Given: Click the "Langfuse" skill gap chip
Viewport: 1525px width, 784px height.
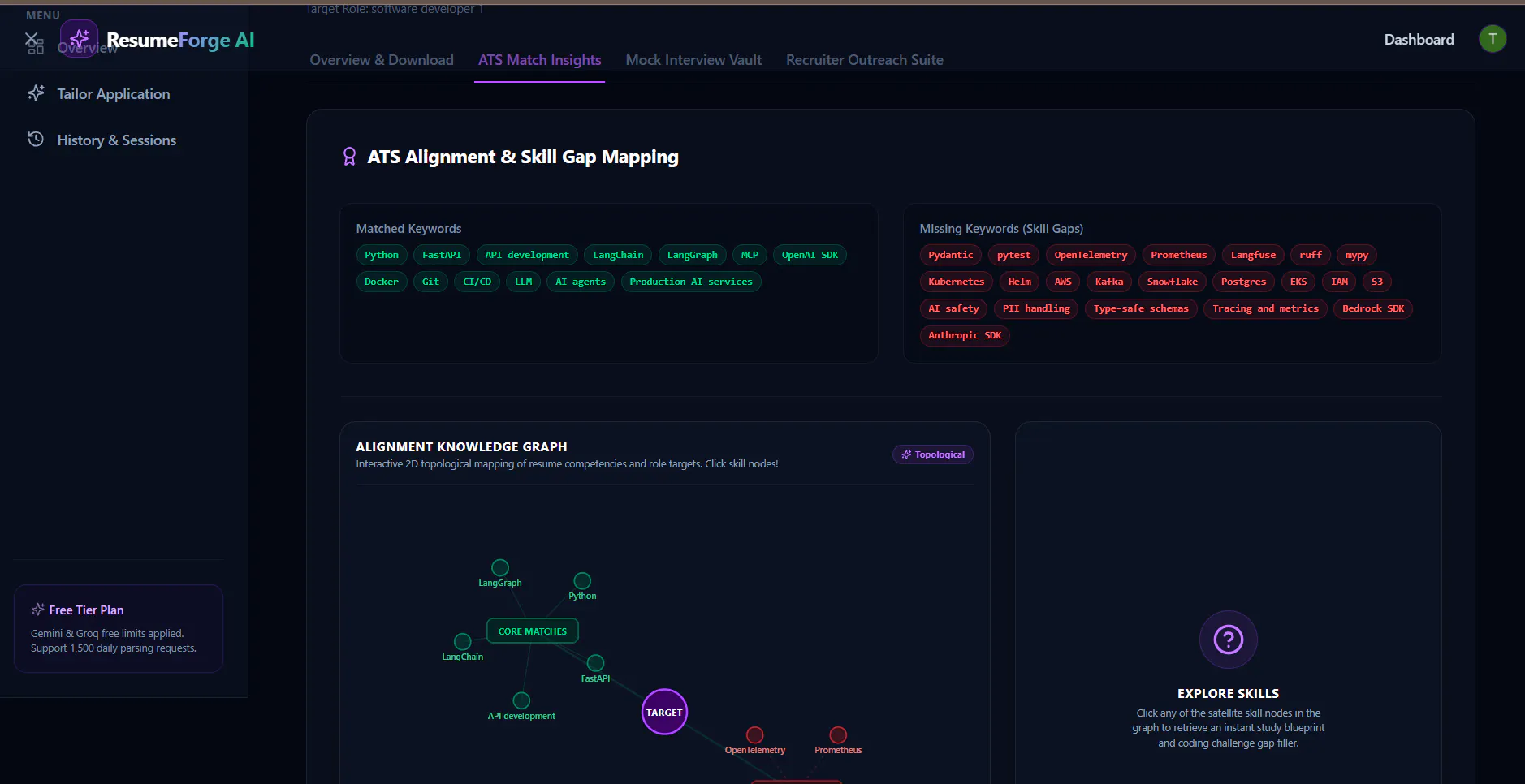Looking at the screenshot, I should click(1253, 255).
